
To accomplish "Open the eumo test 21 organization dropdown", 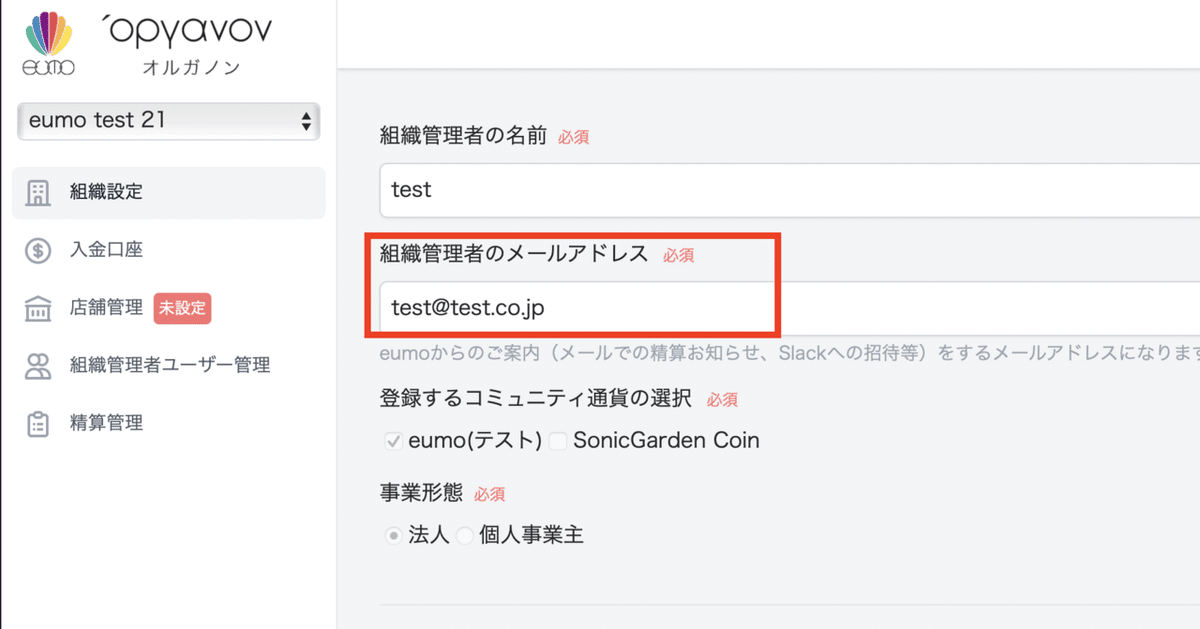I will 168,121.
